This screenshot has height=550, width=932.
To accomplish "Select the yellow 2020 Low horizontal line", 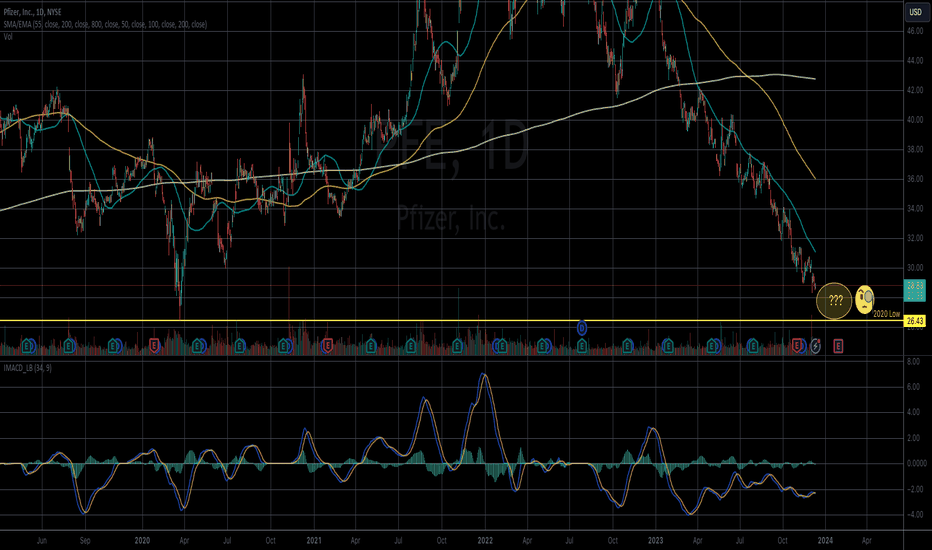I will tap(452, 321).
